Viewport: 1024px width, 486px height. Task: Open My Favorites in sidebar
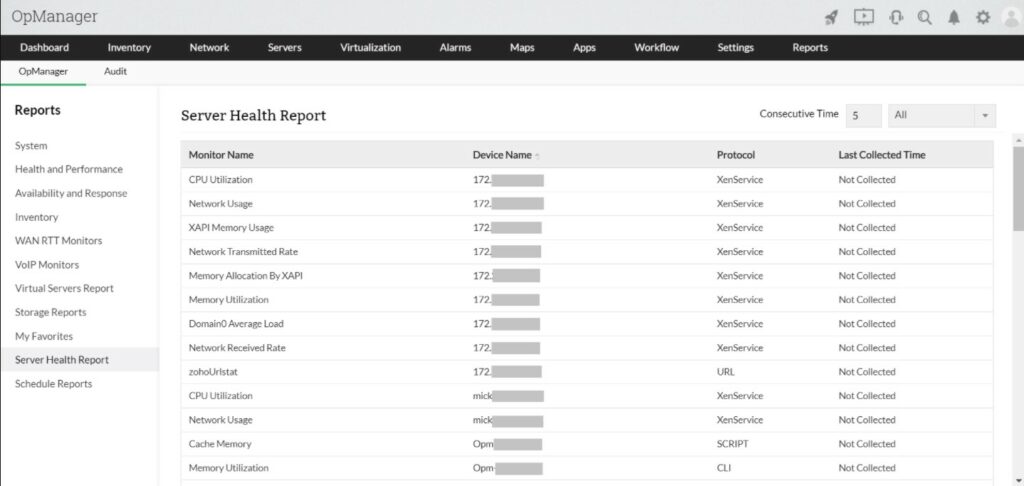coord(44,336)
